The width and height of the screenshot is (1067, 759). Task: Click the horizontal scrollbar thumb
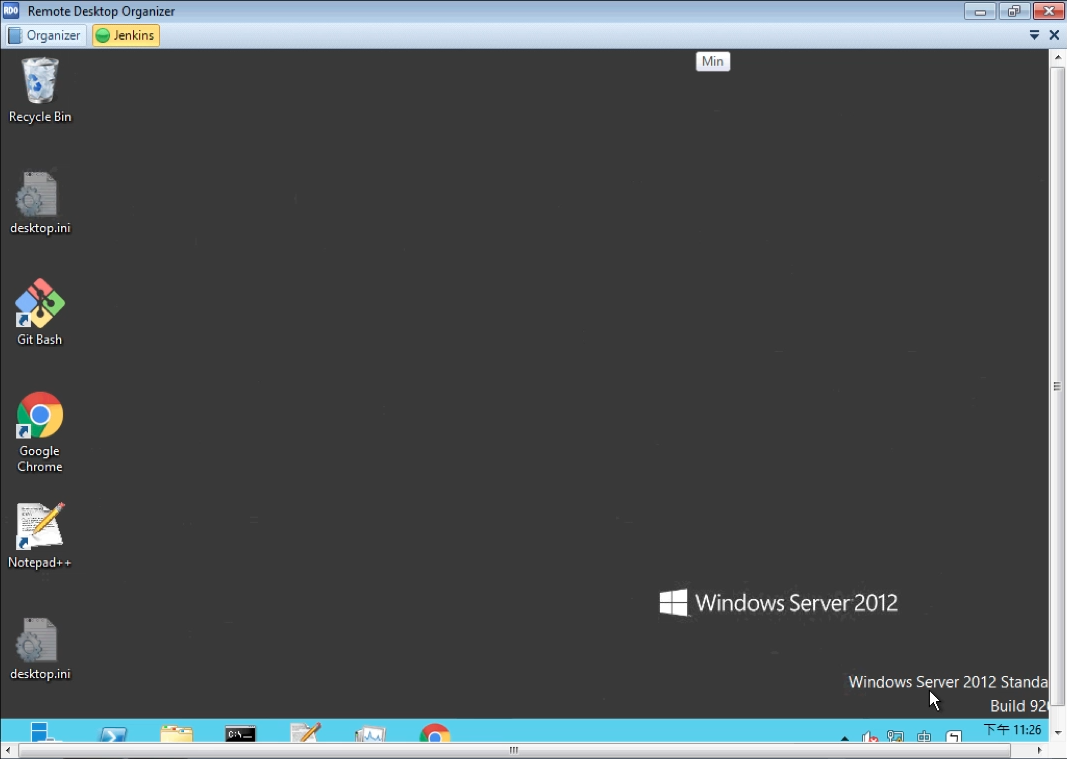tap(514, 750)
